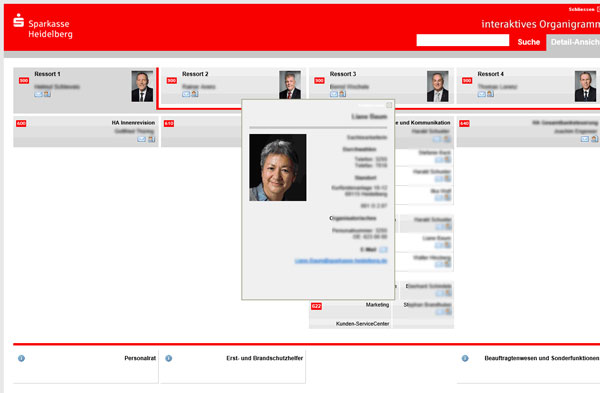Focus the search input field in header

click(463, 40)
